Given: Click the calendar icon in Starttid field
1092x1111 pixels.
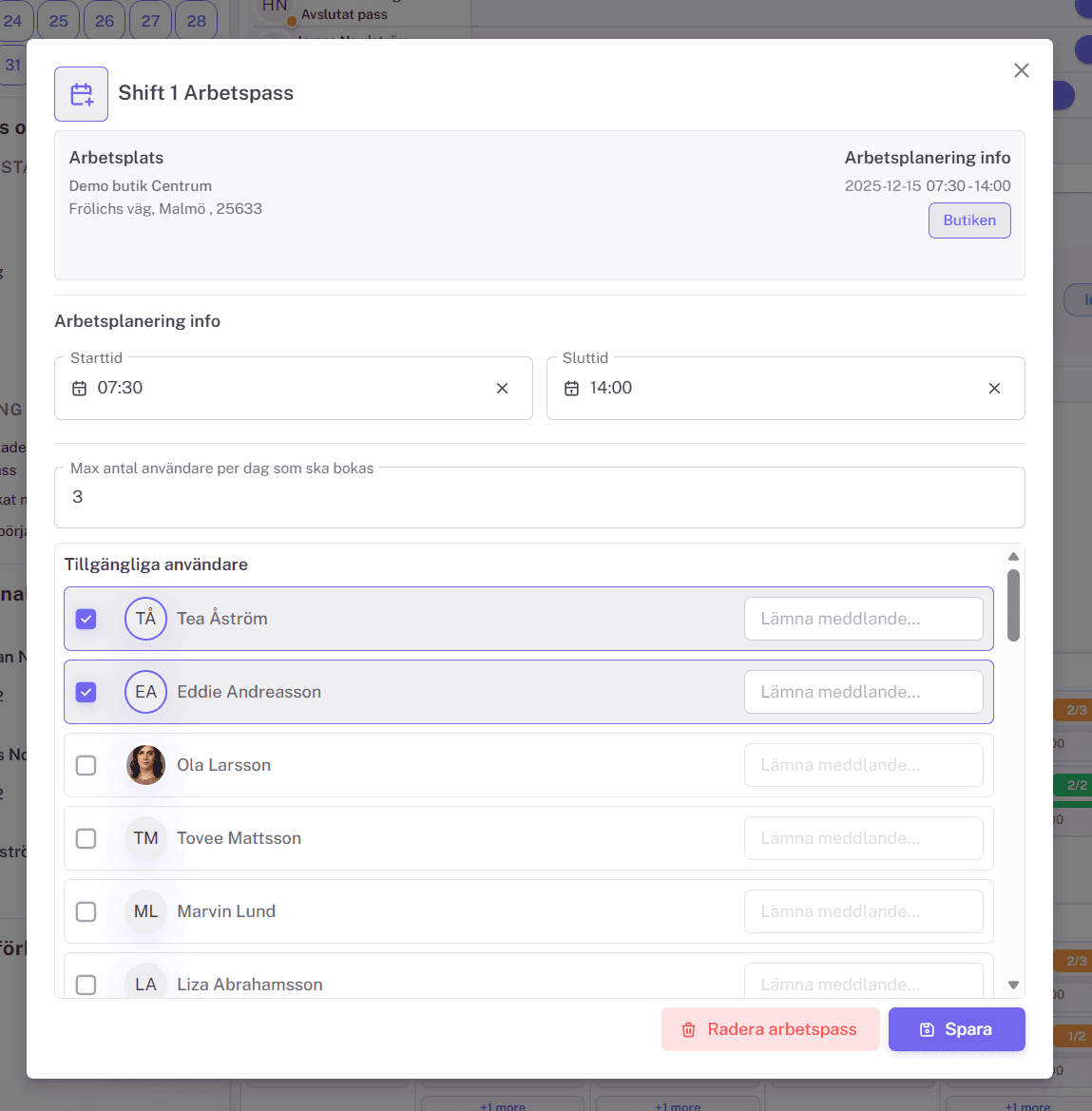Looking at the screenshot, I should [80, 389].
